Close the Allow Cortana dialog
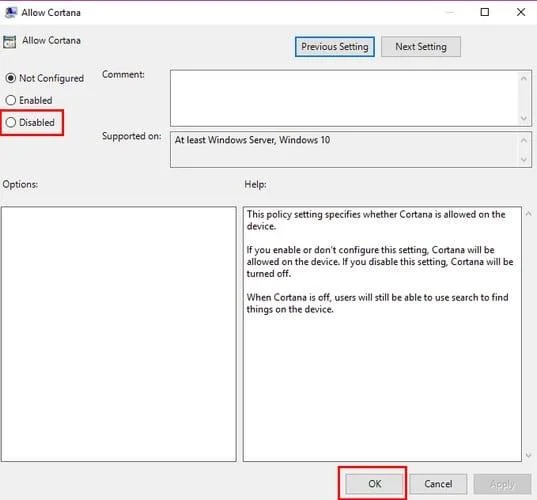 click(521, 12)
